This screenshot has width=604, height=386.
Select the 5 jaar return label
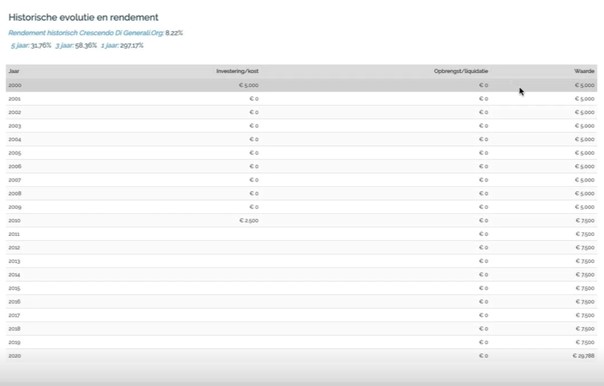point(20,45)
